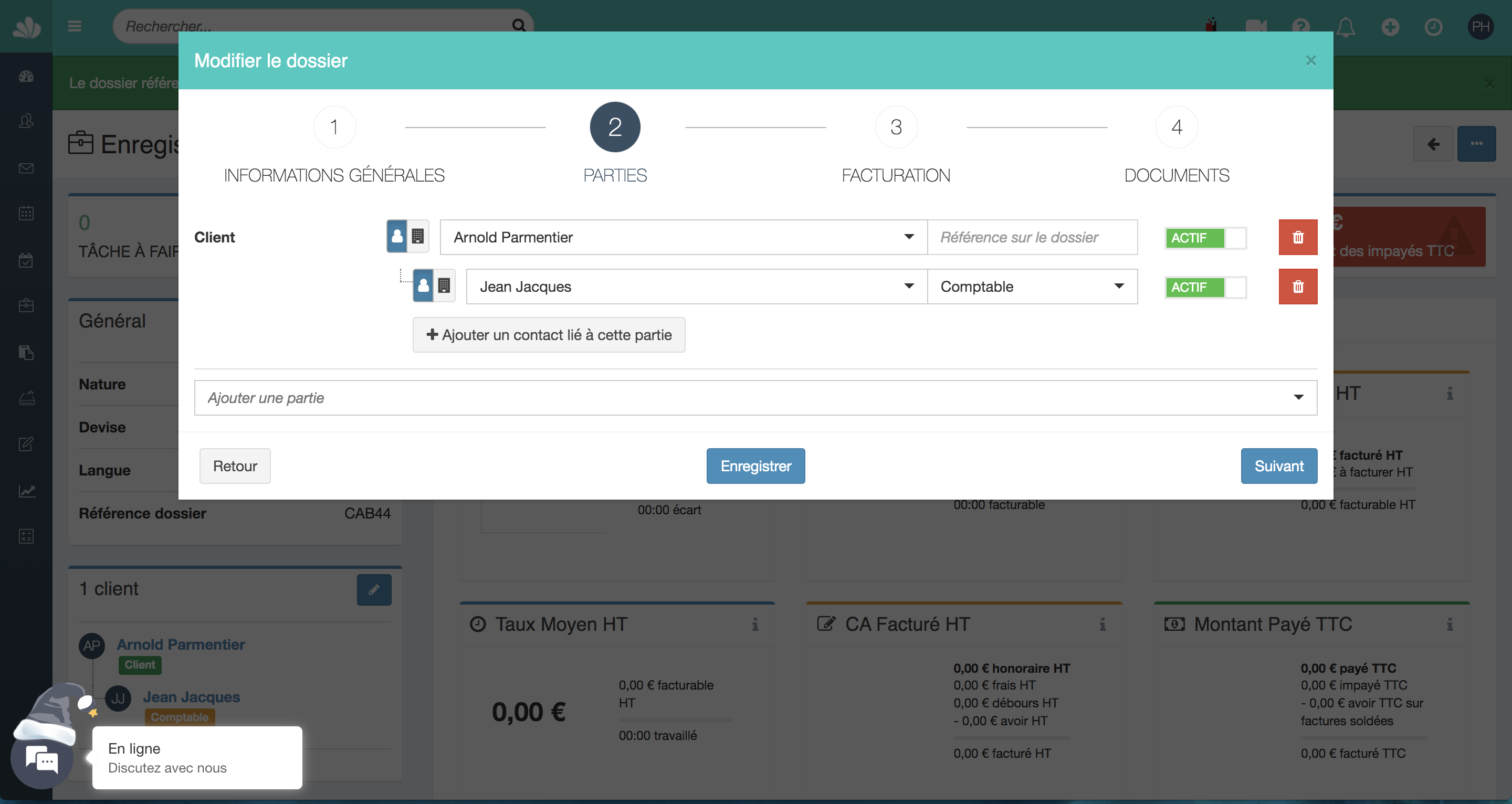Go to step 4 Documents

coord(1176,127)
